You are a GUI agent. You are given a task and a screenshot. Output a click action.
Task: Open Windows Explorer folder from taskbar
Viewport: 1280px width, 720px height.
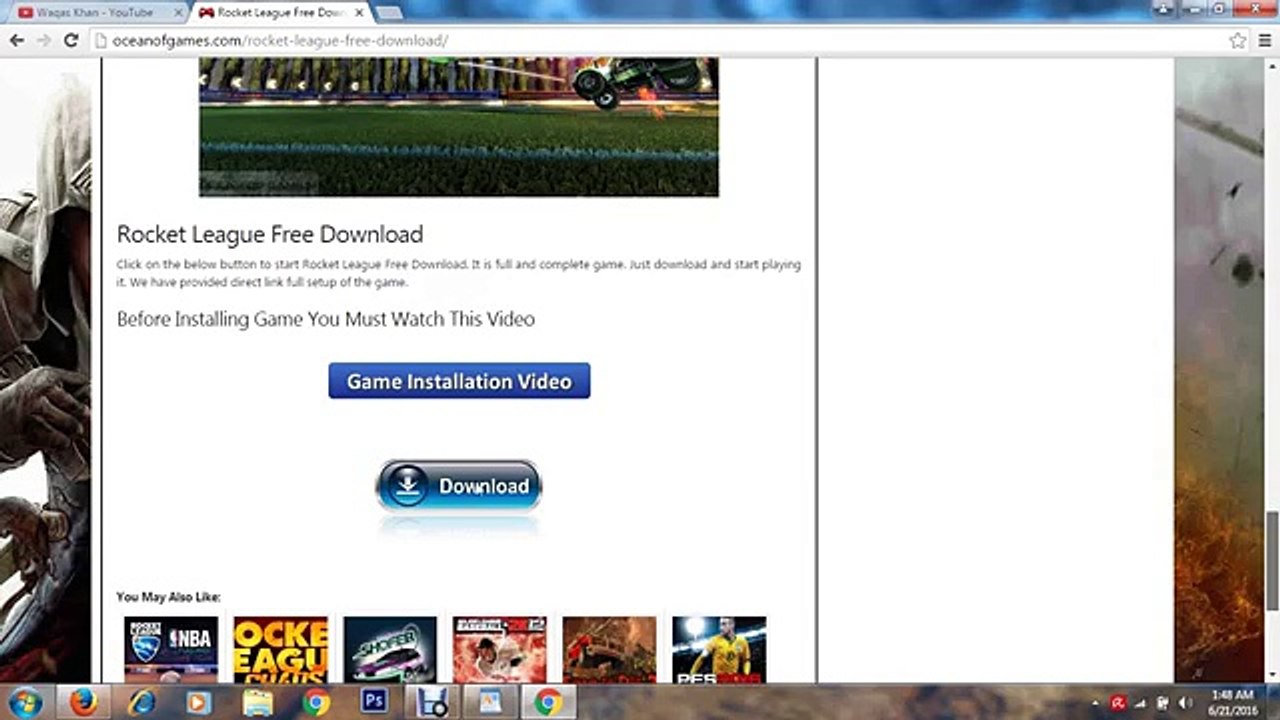click(x=258, y=703)
